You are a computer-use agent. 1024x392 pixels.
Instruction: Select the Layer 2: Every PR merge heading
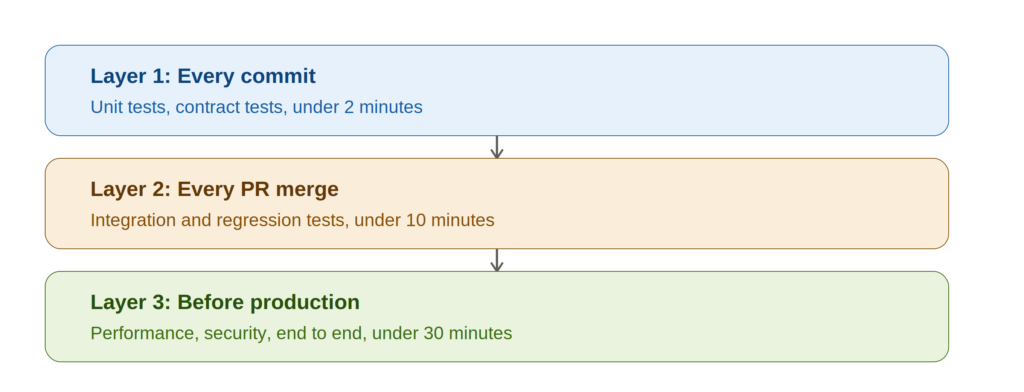(x=214, y=189)
